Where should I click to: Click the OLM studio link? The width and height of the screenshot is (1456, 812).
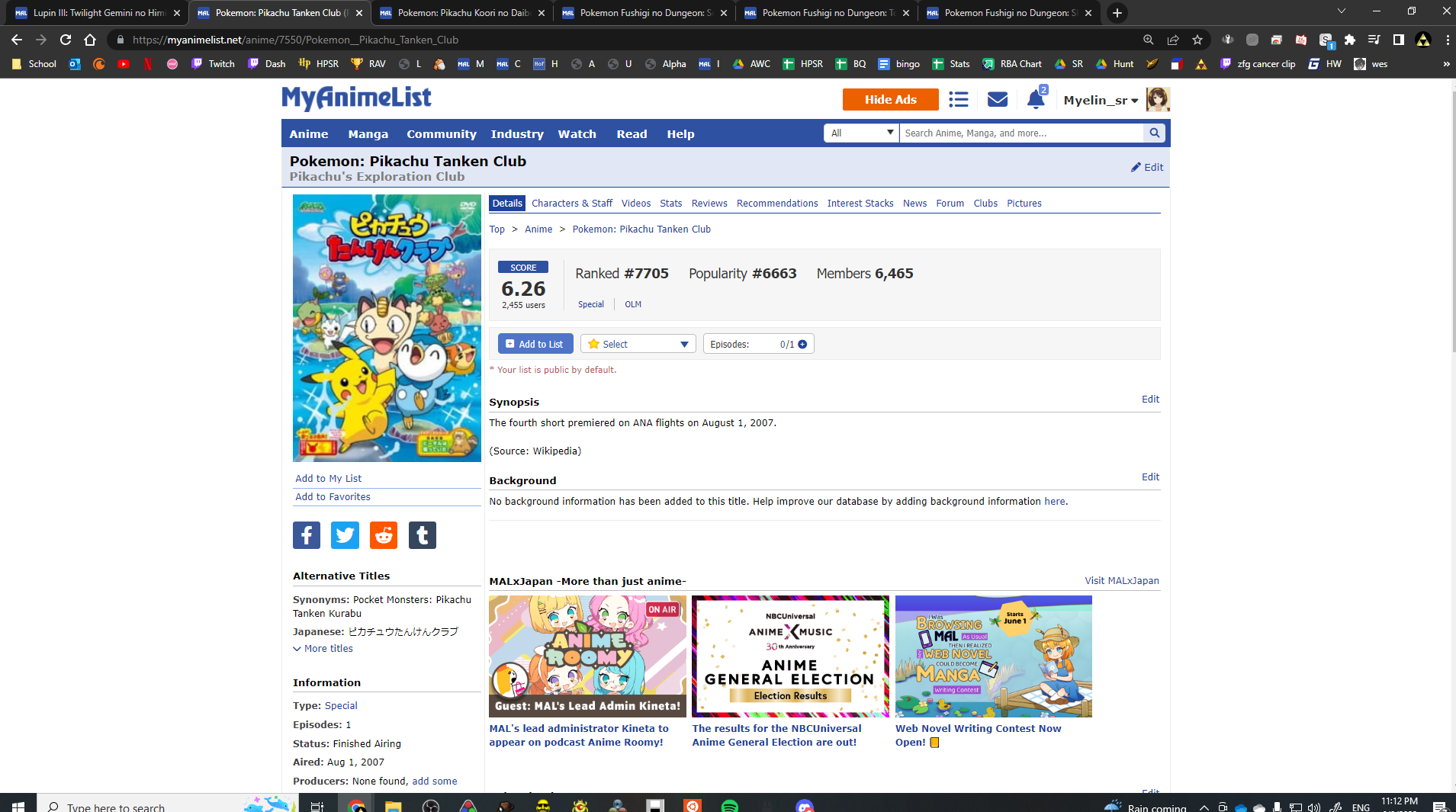pos(633,305)
